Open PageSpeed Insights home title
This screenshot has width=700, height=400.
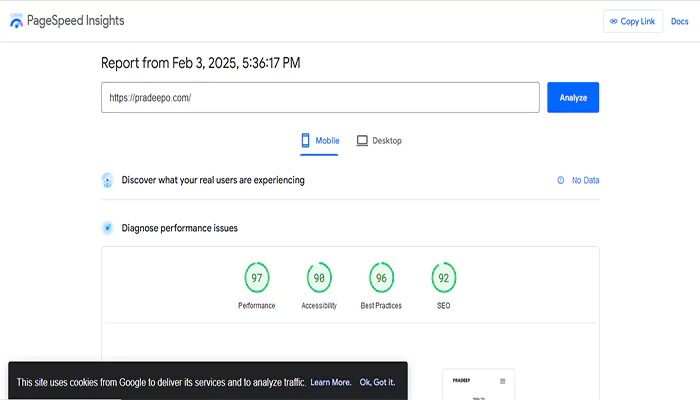[x=75, y=21]
